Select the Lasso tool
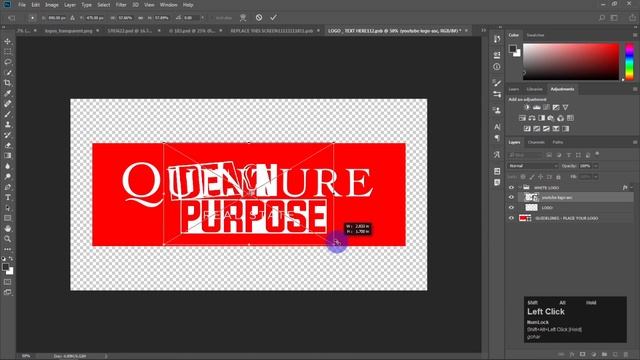The image size is (640, 360). pos(7,62)
